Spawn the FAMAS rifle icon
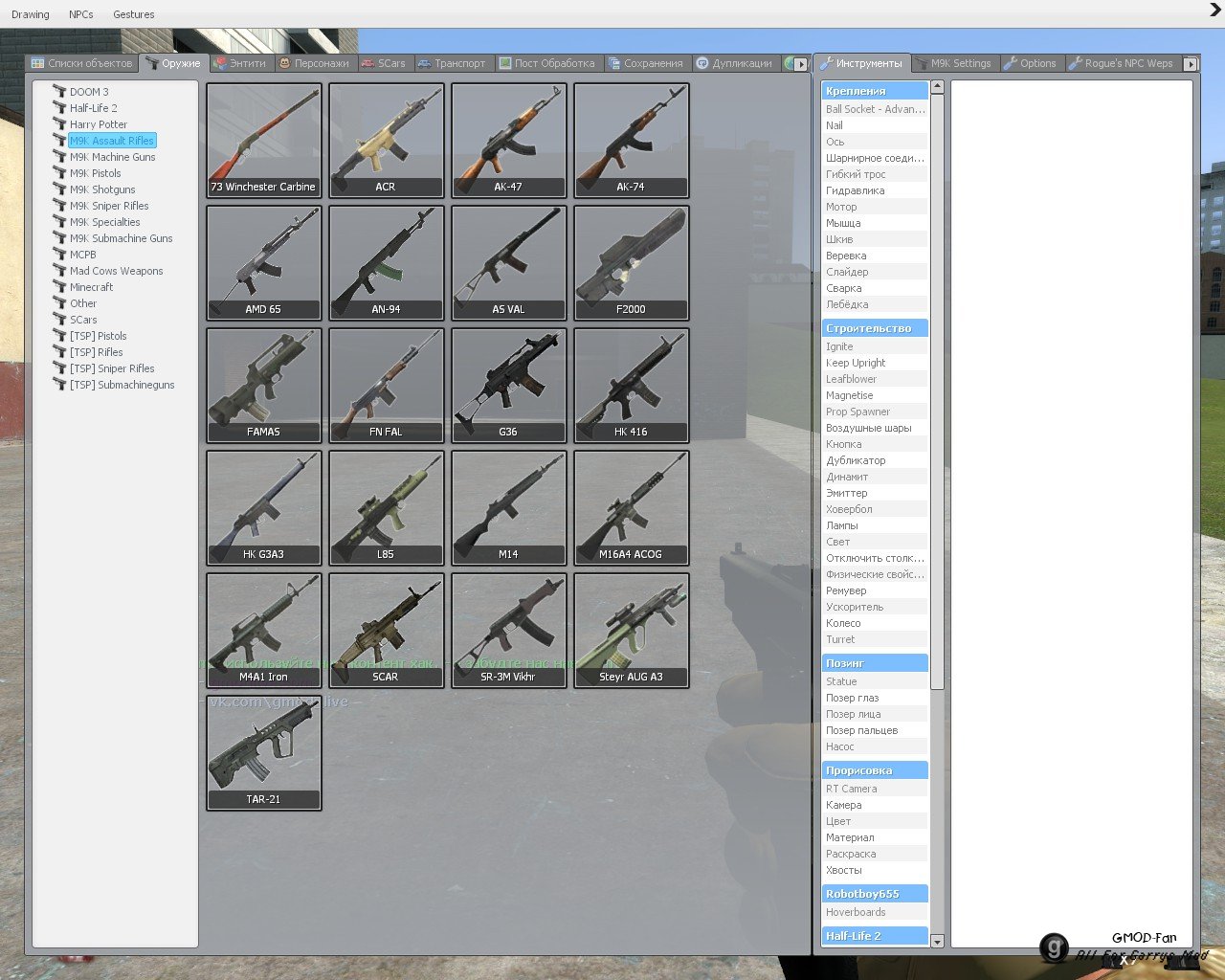The image size is (1225, 980). pos(264,385)
